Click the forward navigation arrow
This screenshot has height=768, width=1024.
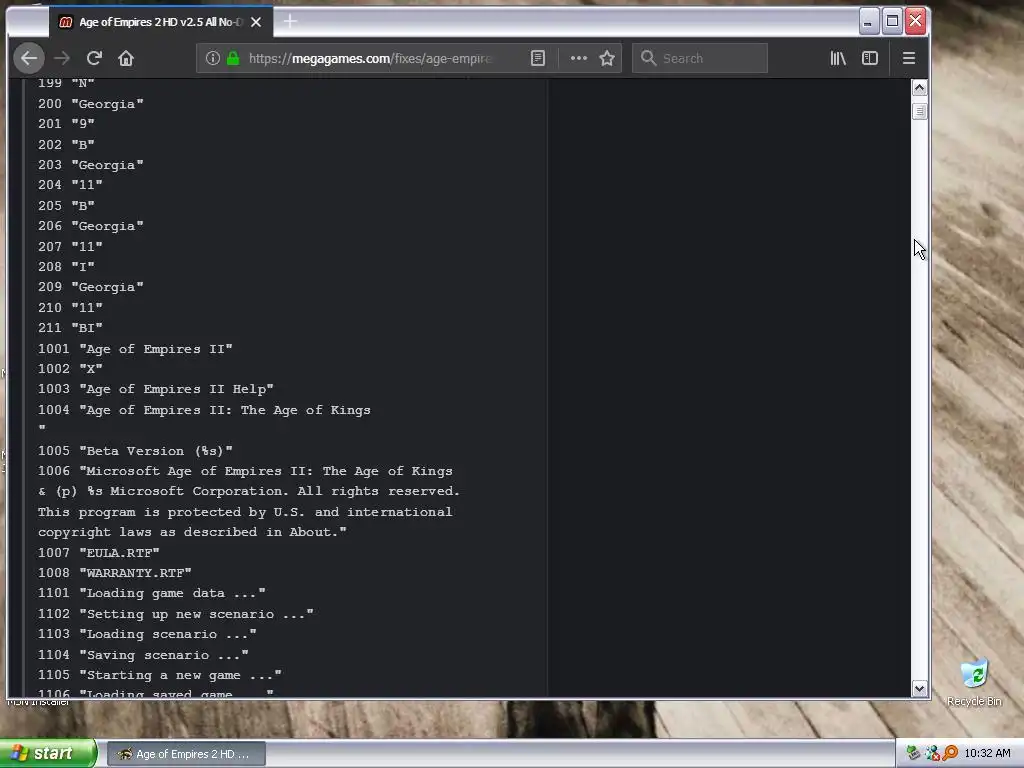pyautogui.click(x=62, y=58)
